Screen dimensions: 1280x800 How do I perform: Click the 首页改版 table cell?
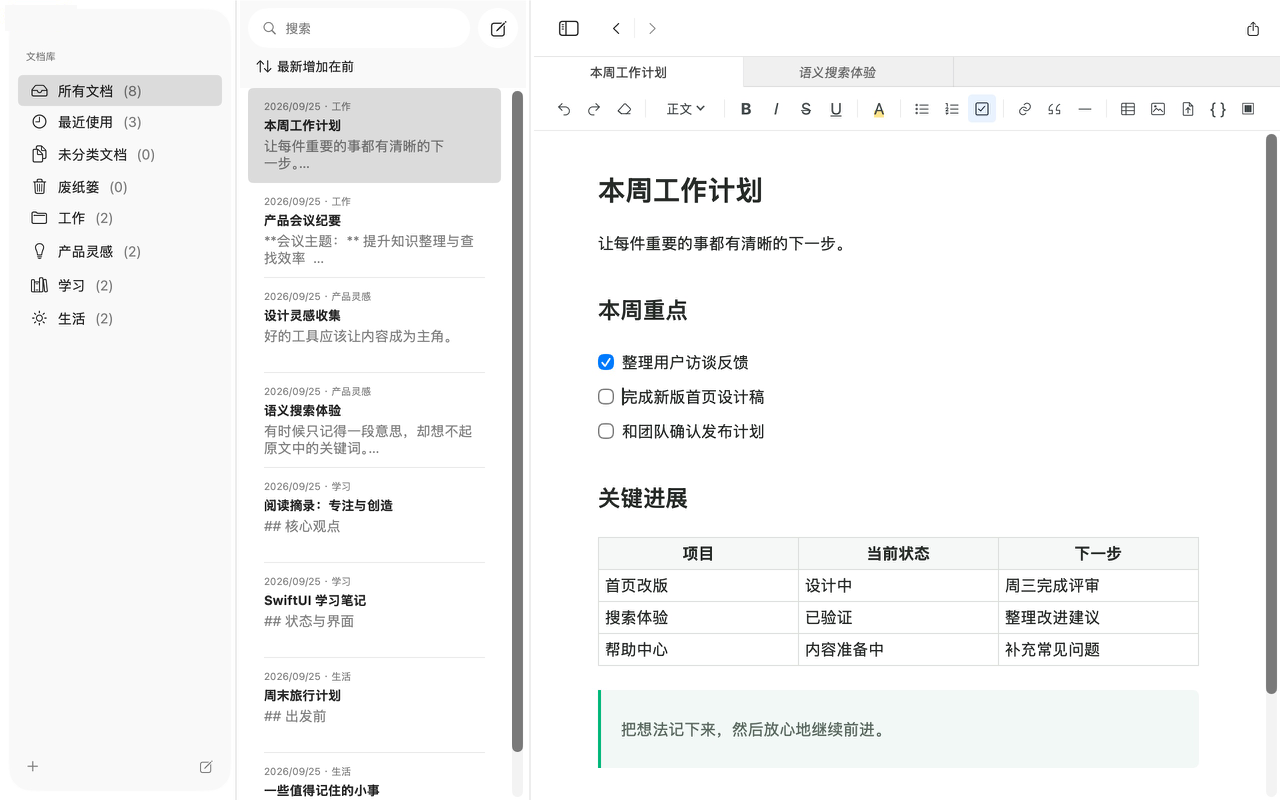coord(698,586)
